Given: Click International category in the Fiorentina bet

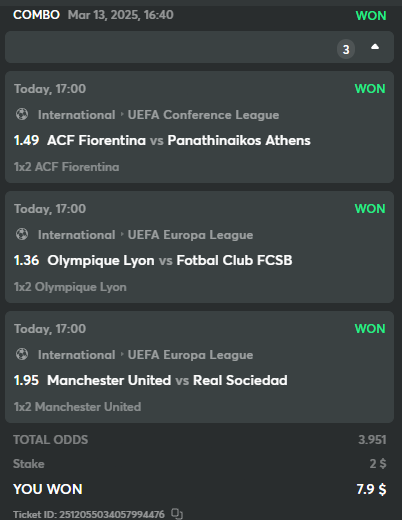Looking at the screenshot, I should [77, 115].
